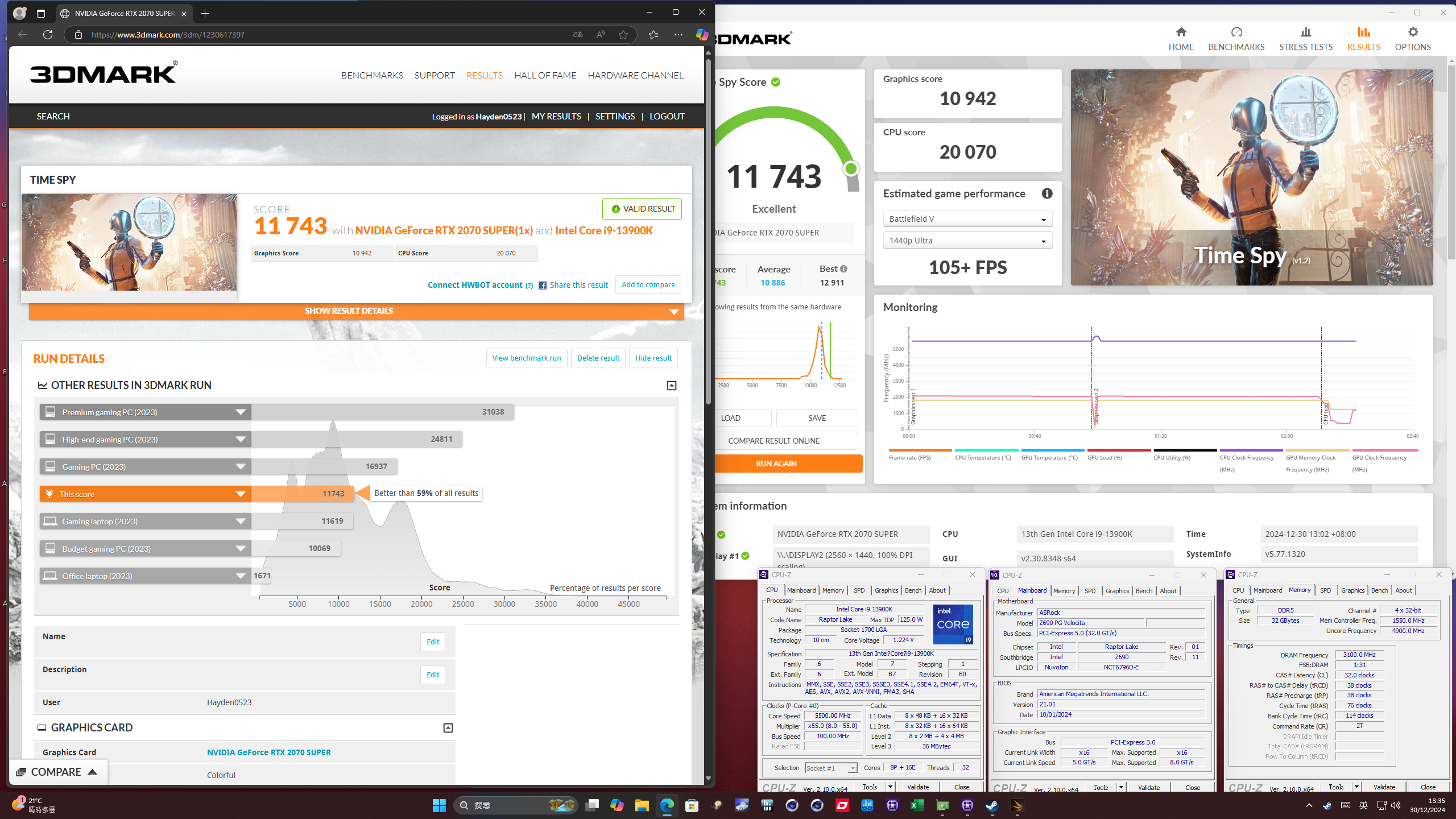Image resolution: width=1456 pixels, height=819 pixels.
Task: Click RUN AGAIN button
Action: tap(788, 464)
